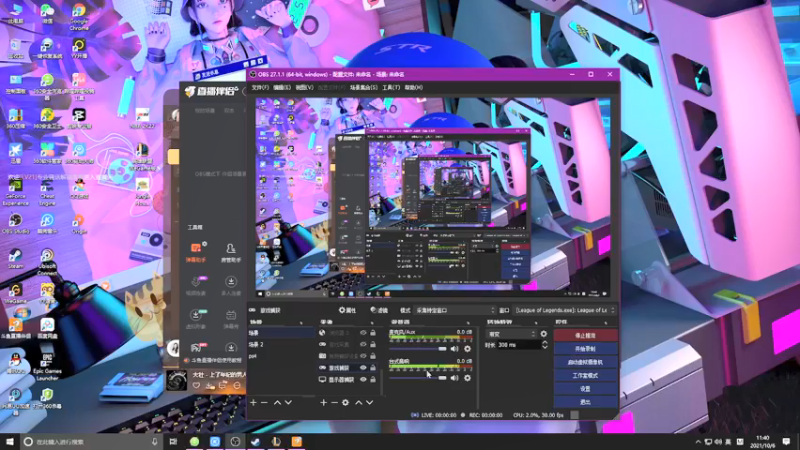Toggle visibility of Game Capture source (highlighted row)
This screenshot has height=450, width=800.
pyautogui.click(x=363, y=368)
